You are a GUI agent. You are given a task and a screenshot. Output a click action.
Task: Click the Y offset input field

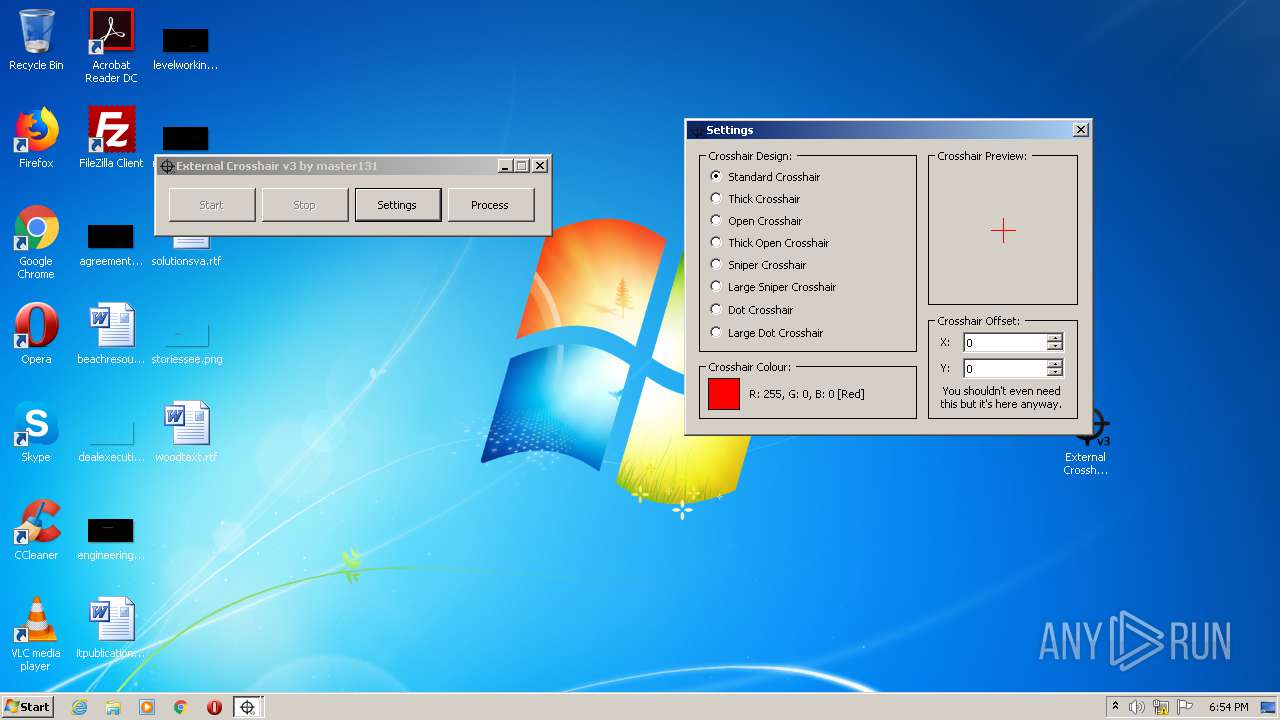(1005, 368)
